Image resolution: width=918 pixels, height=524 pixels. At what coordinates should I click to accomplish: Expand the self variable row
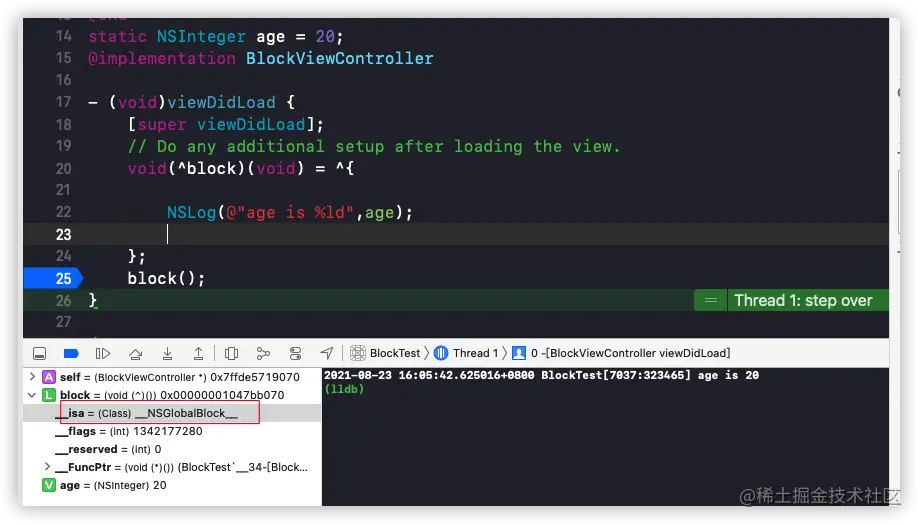tap(32, 377)
